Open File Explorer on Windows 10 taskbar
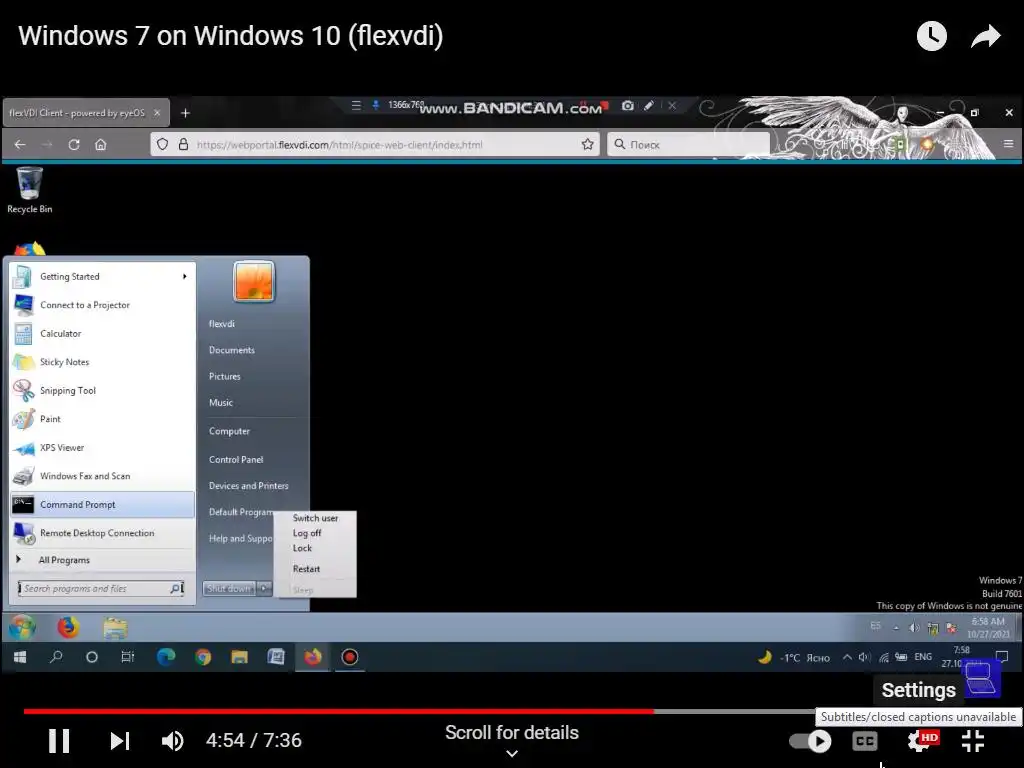Image resolution: width=1024 pixels, height=768 pixels. [239, 657]
